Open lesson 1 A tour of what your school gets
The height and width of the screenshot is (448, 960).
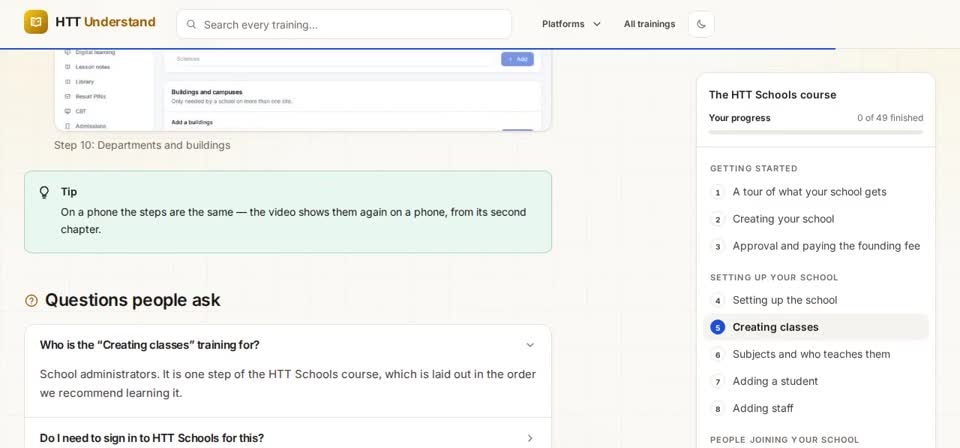click(x=816, y=192)
